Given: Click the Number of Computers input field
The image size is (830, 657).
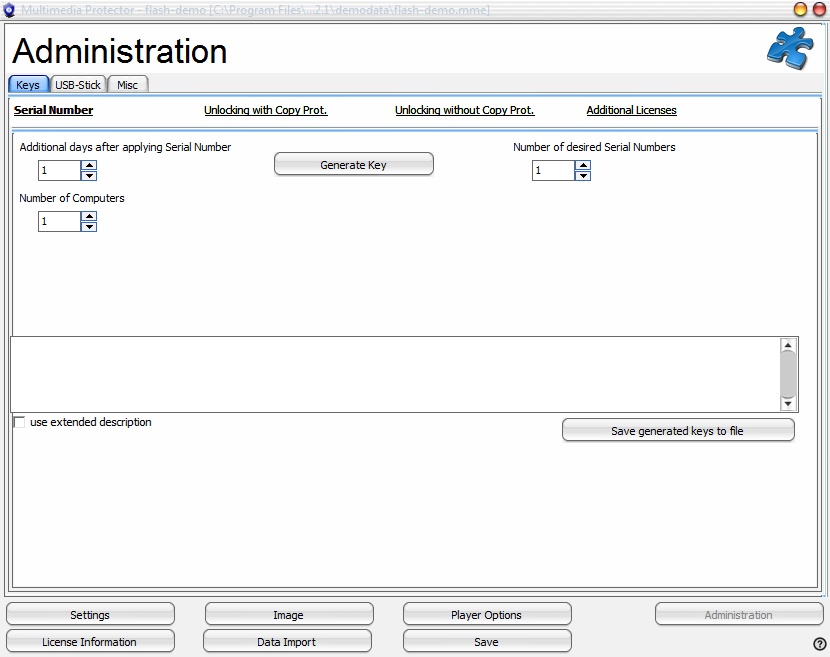Looking at the screenshot, I should (x=59, y=222).
